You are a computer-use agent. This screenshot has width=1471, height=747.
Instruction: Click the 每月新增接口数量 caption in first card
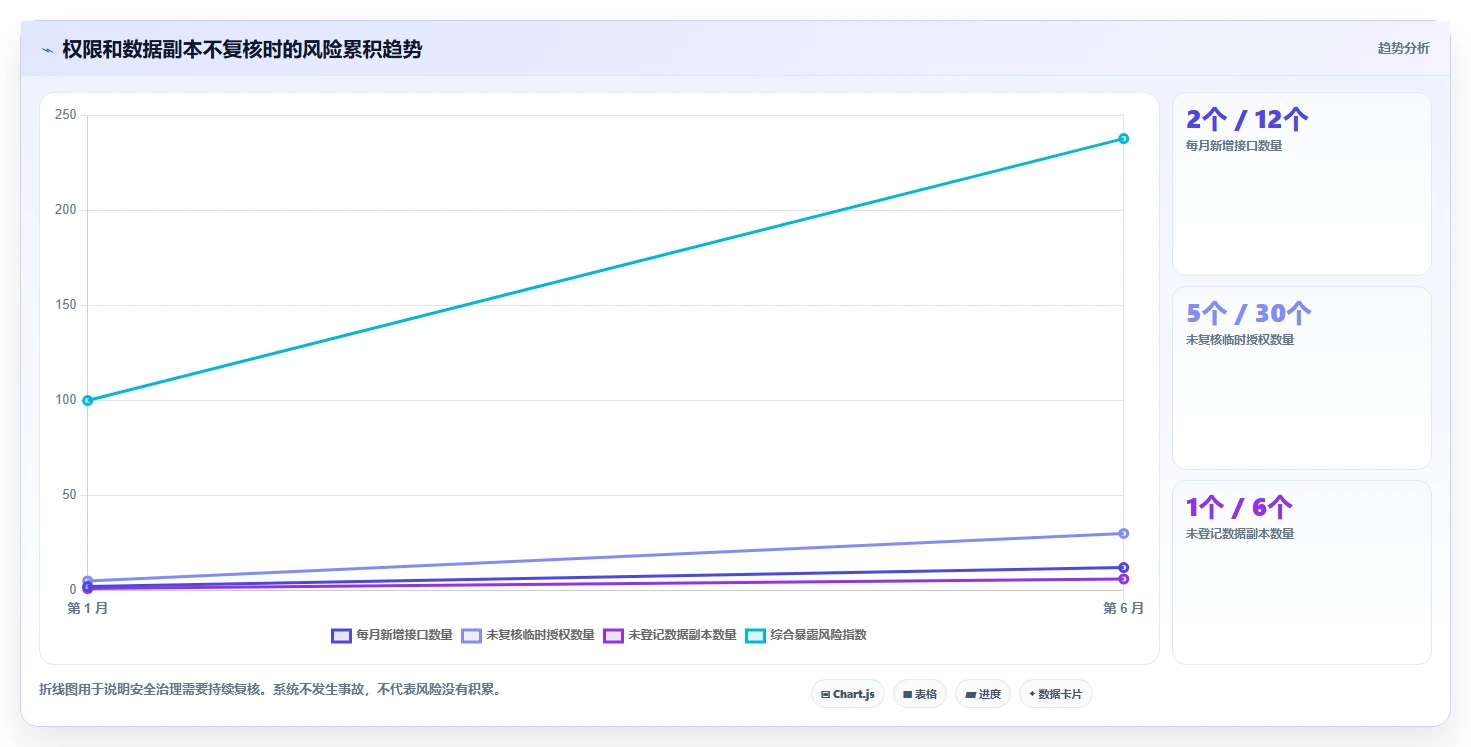1234,146
